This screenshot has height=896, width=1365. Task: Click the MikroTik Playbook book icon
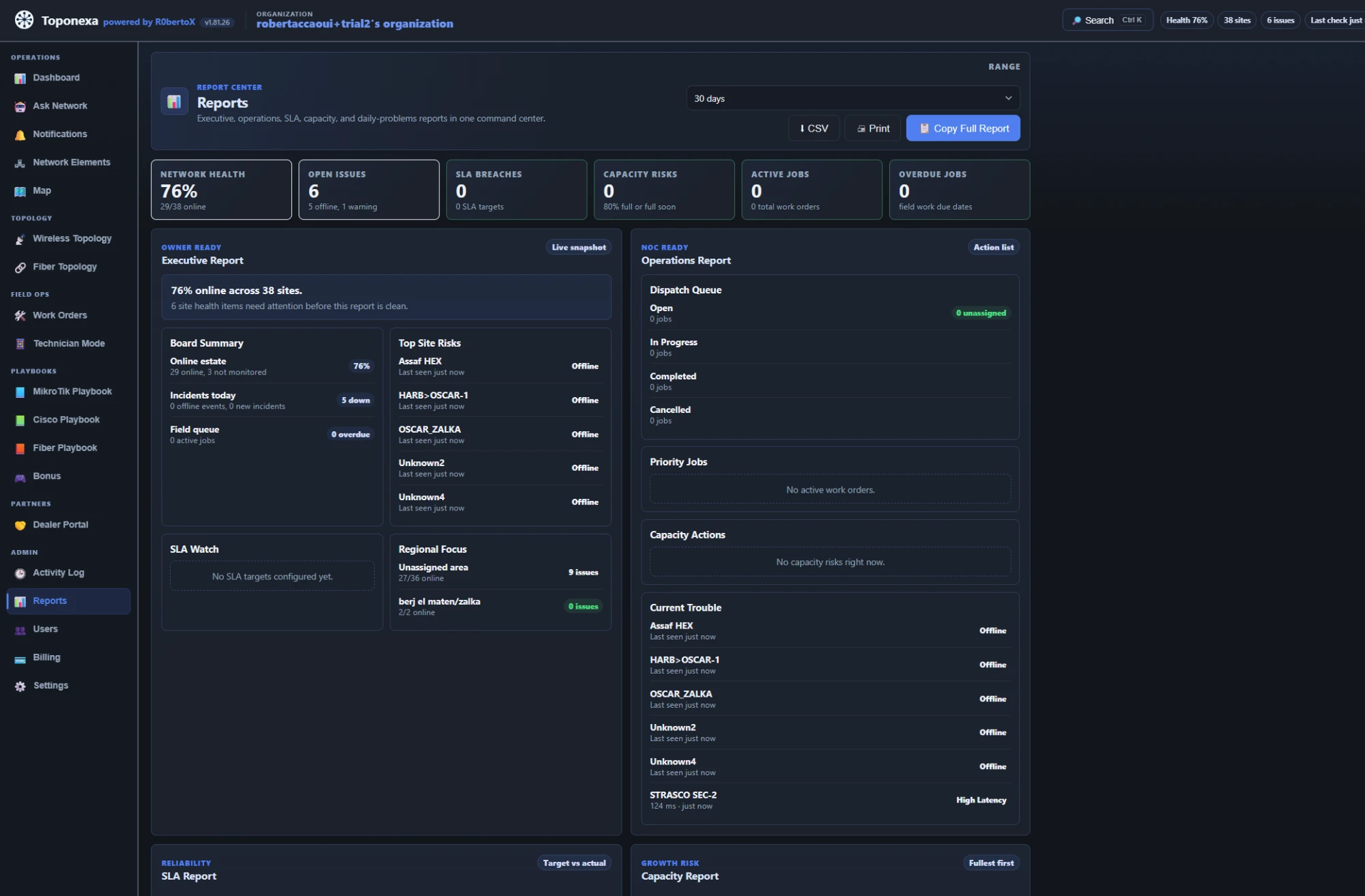[x=20, y=392]
